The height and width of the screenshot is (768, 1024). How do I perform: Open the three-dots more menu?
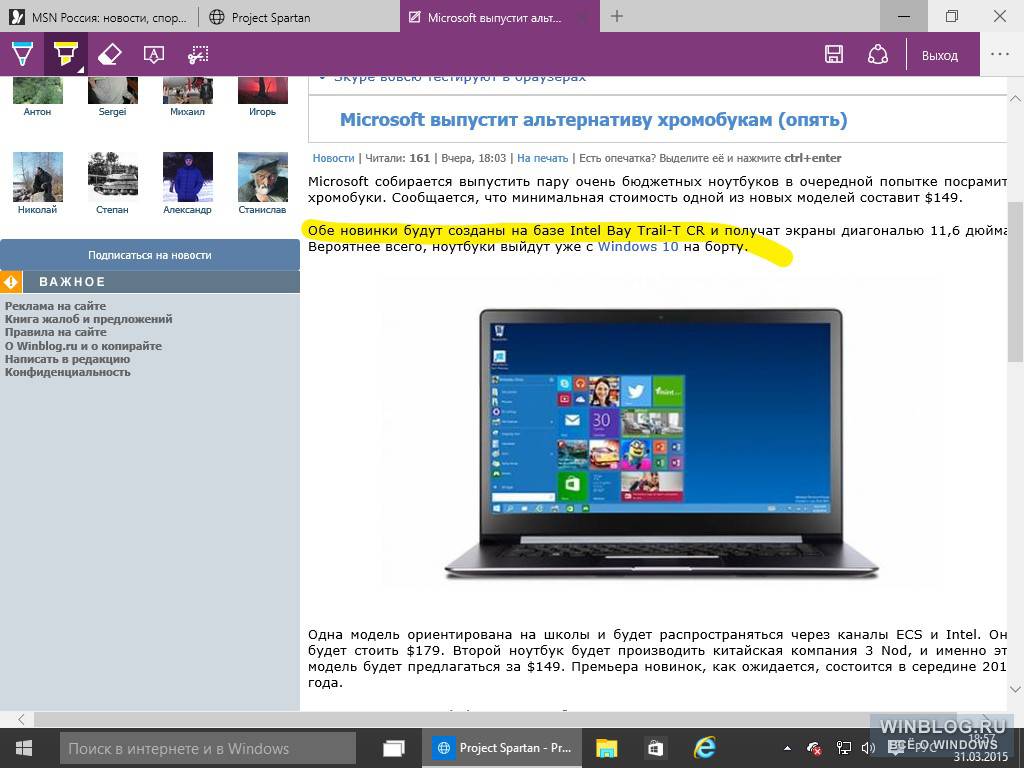coord(1000,54)
